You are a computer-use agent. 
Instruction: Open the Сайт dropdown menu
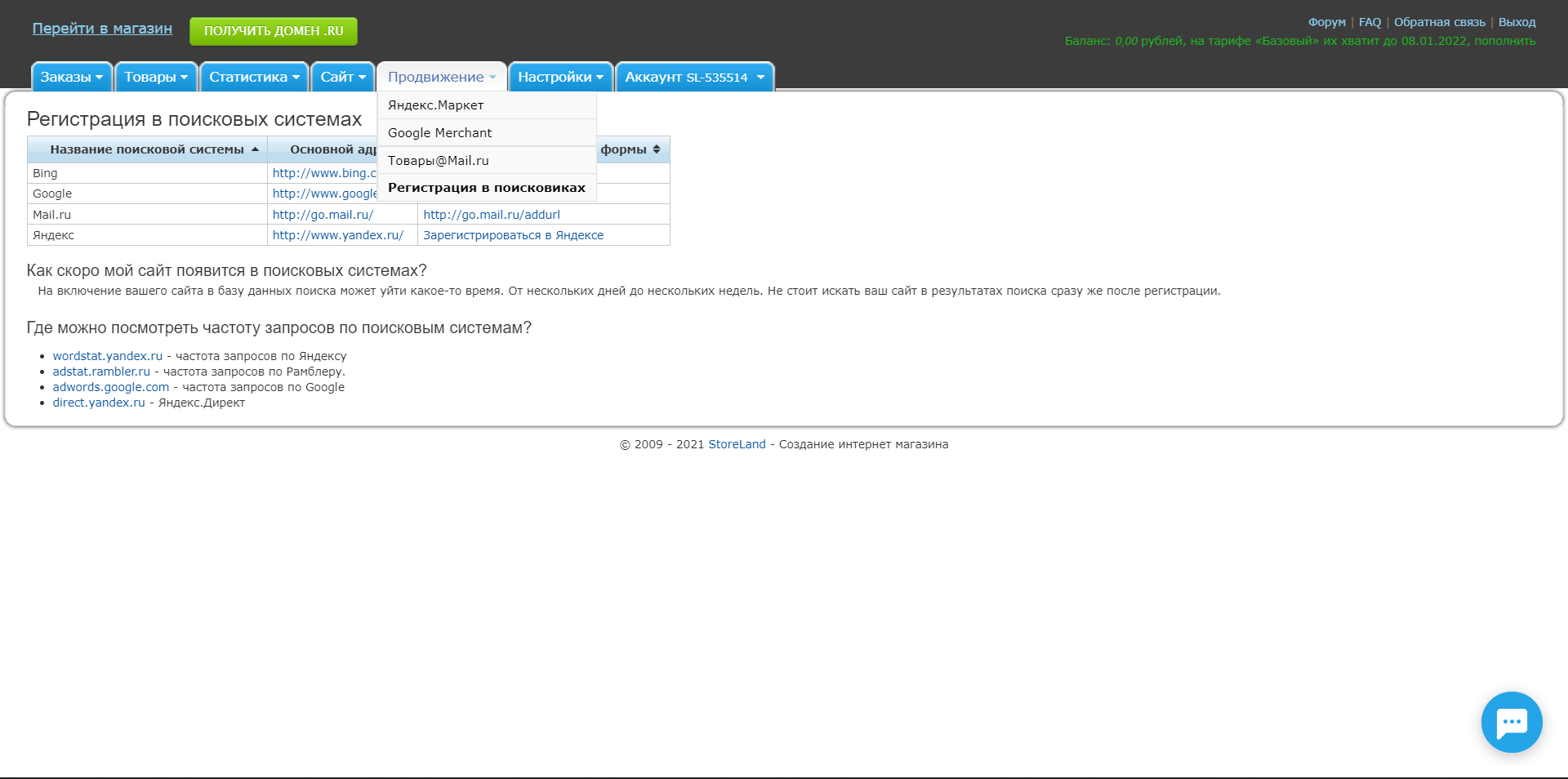343,77
